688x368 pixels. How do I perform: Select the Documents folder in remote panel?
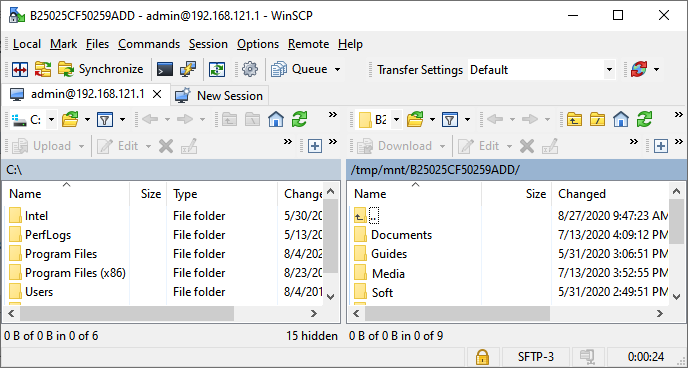[393, 235]
